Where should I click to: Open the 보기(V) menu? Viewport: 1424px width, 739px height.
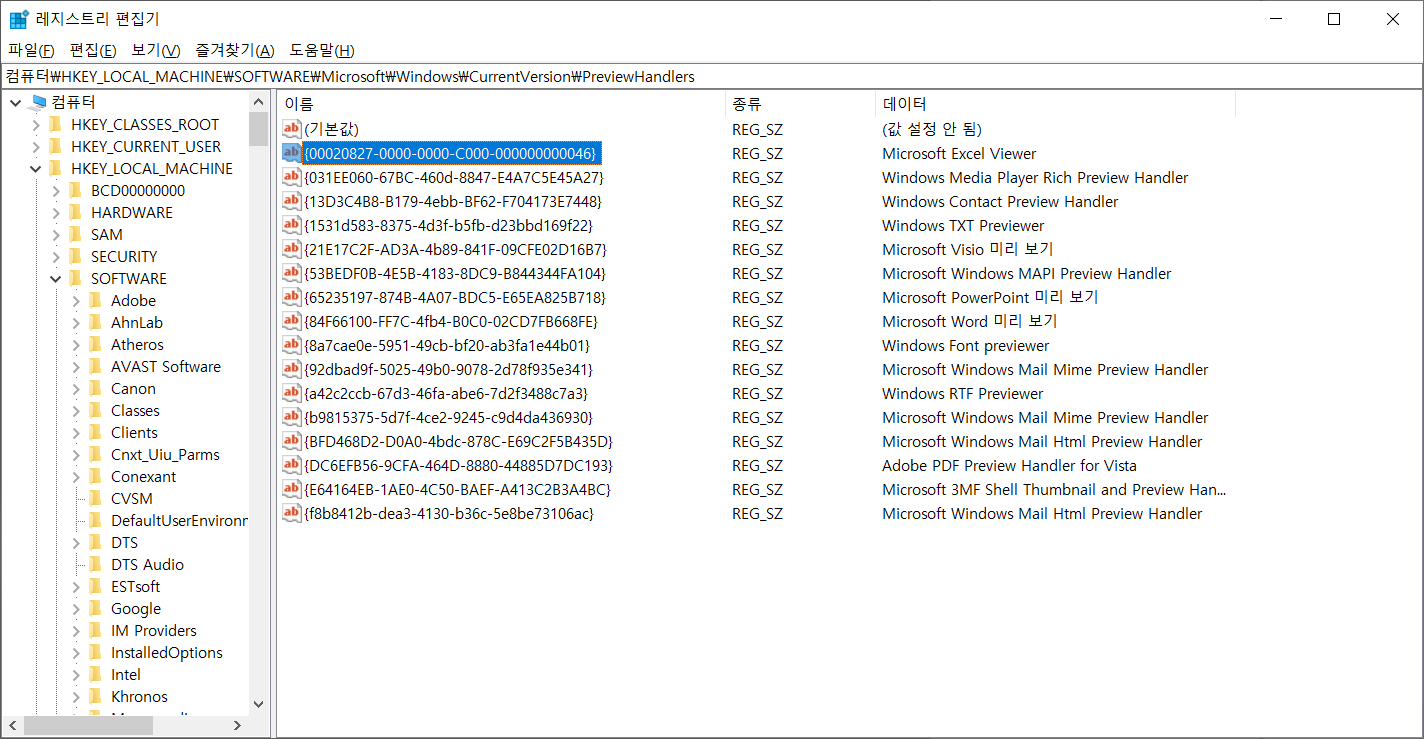coord(156,50)
